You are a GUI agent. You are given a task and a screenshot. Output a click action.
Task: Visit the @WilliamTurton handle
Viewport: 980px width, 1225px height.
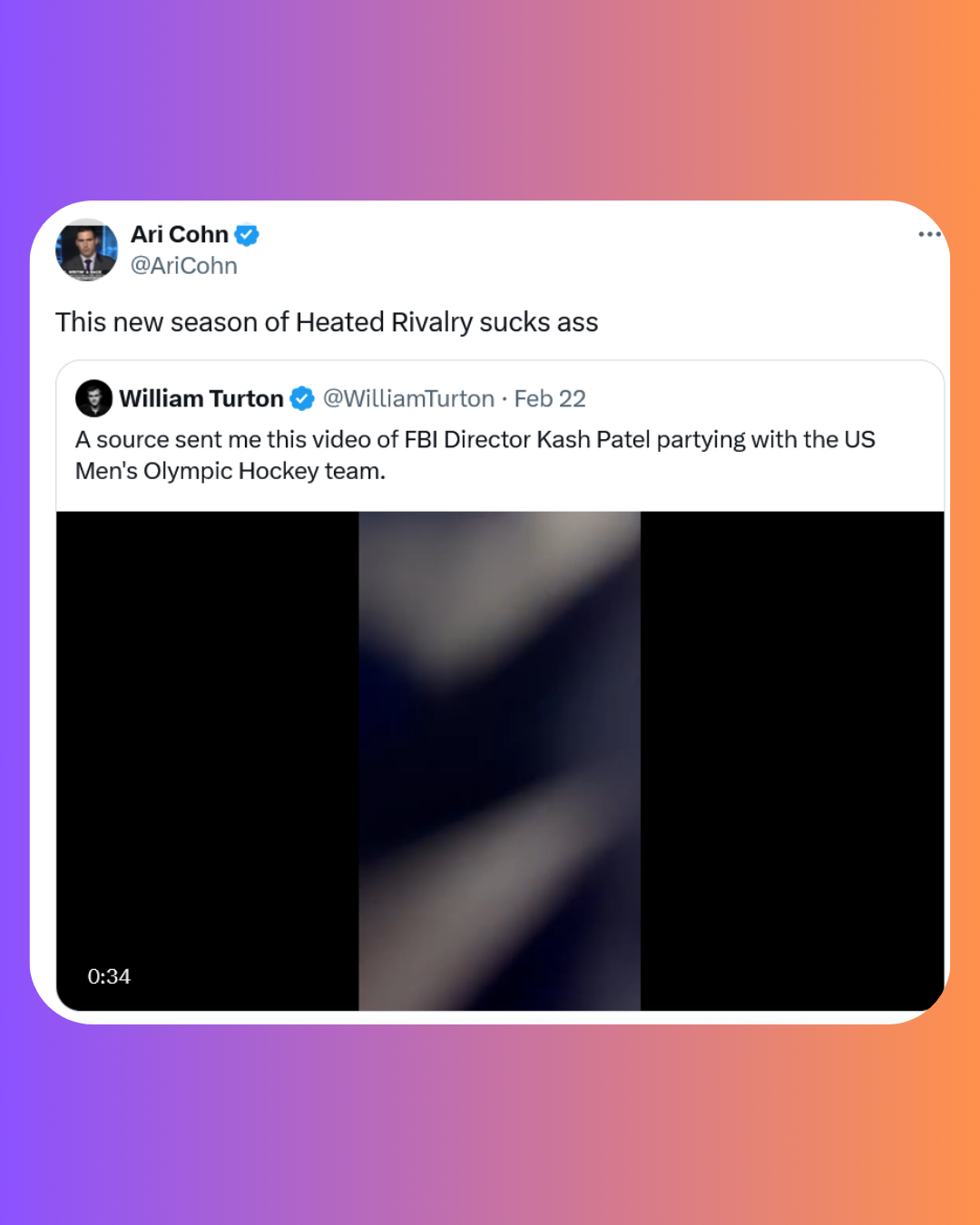click(x=409, y=398)
